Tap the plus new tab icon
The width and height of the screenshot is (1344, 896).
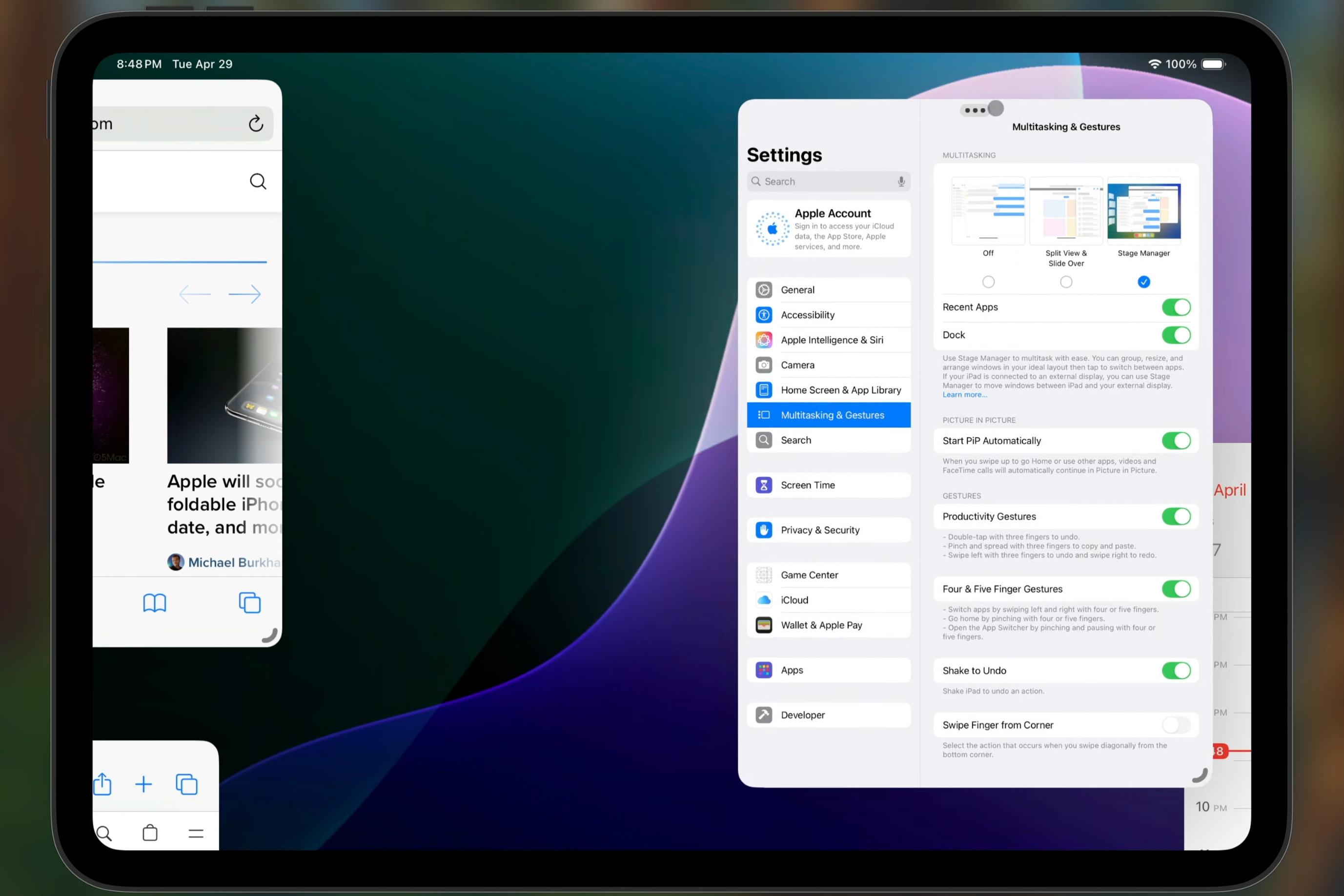[143, 784]
